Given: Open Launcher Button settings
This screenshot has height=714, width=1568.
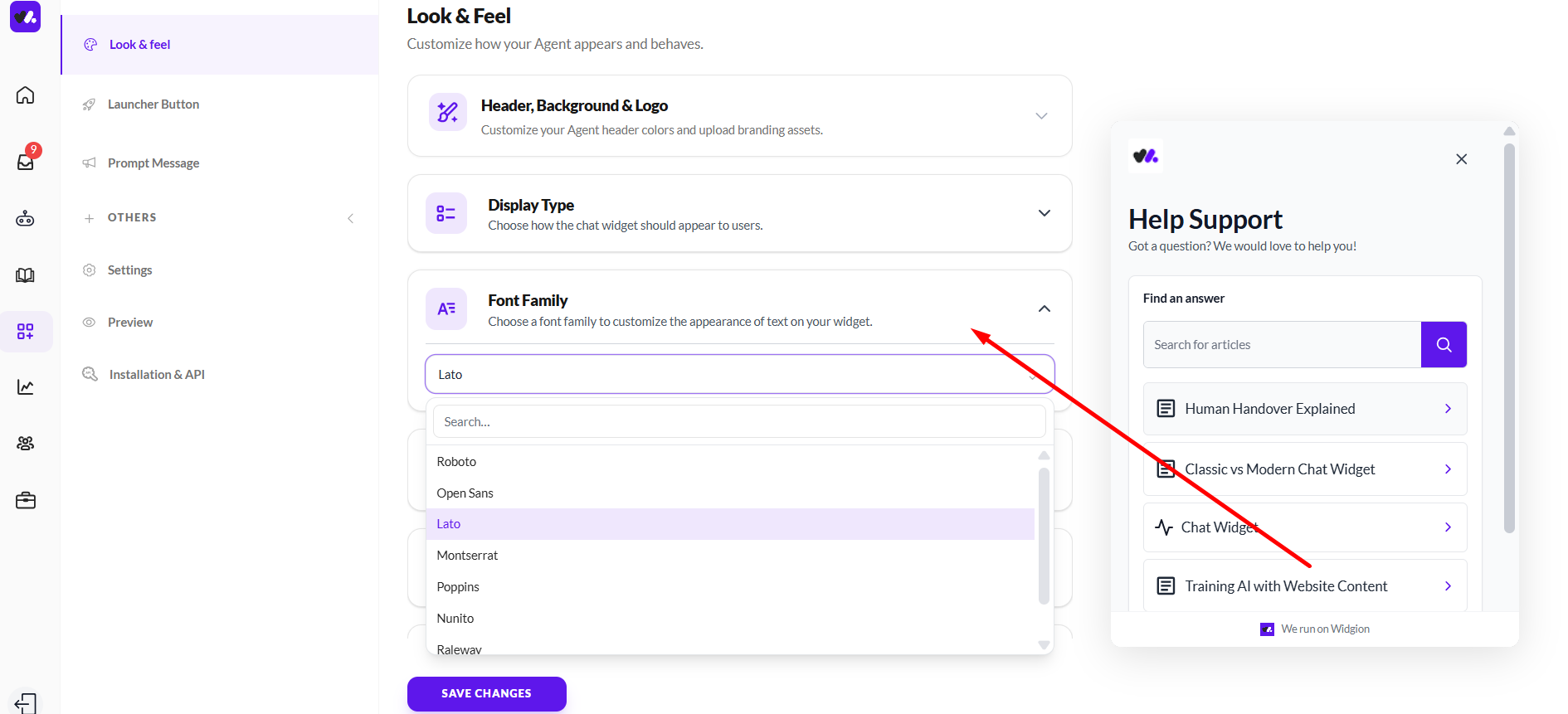Looking at the screenshot, I should [x=153, y=104].
